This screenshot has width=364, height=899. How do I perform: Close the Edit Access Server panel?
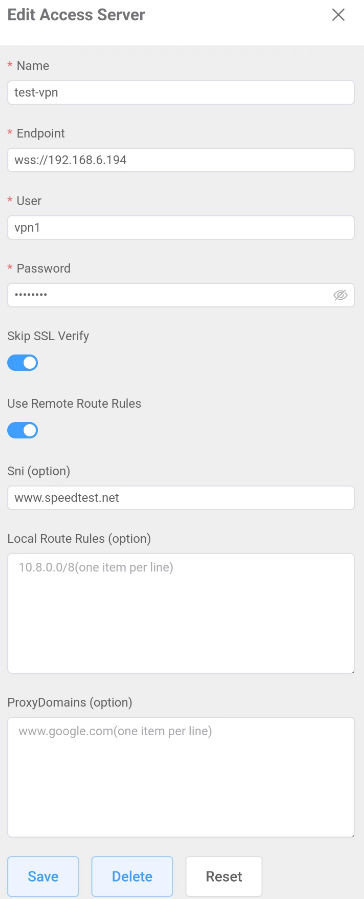338,15
